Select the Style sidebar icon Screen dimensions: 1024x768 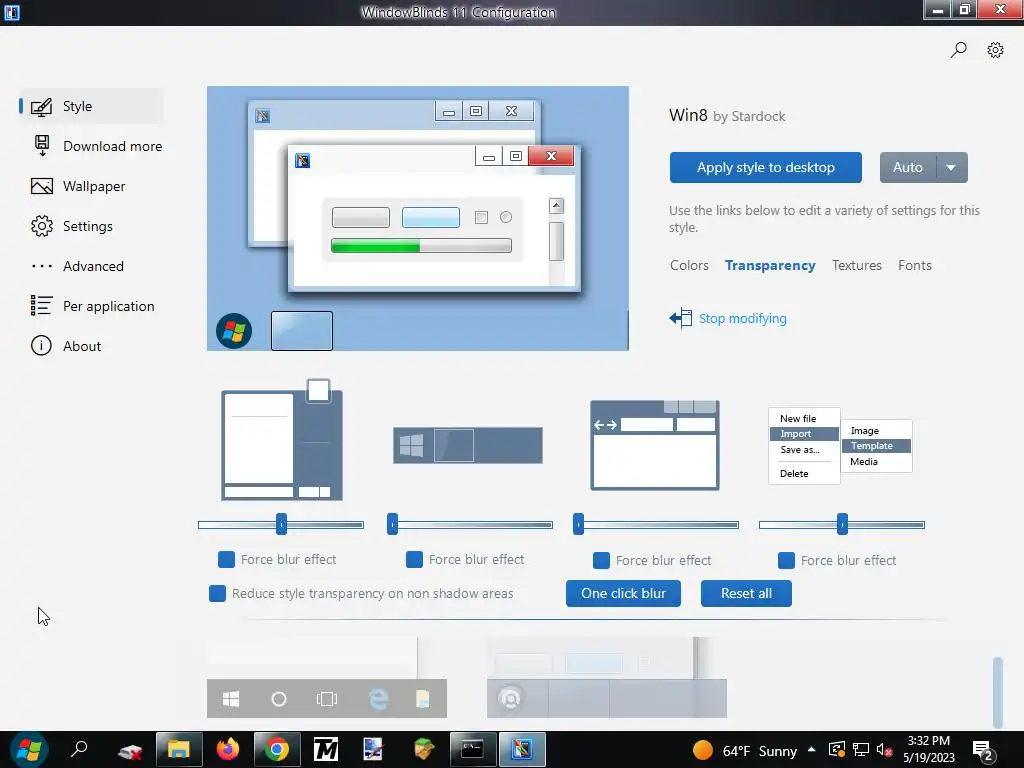point(42,106)
